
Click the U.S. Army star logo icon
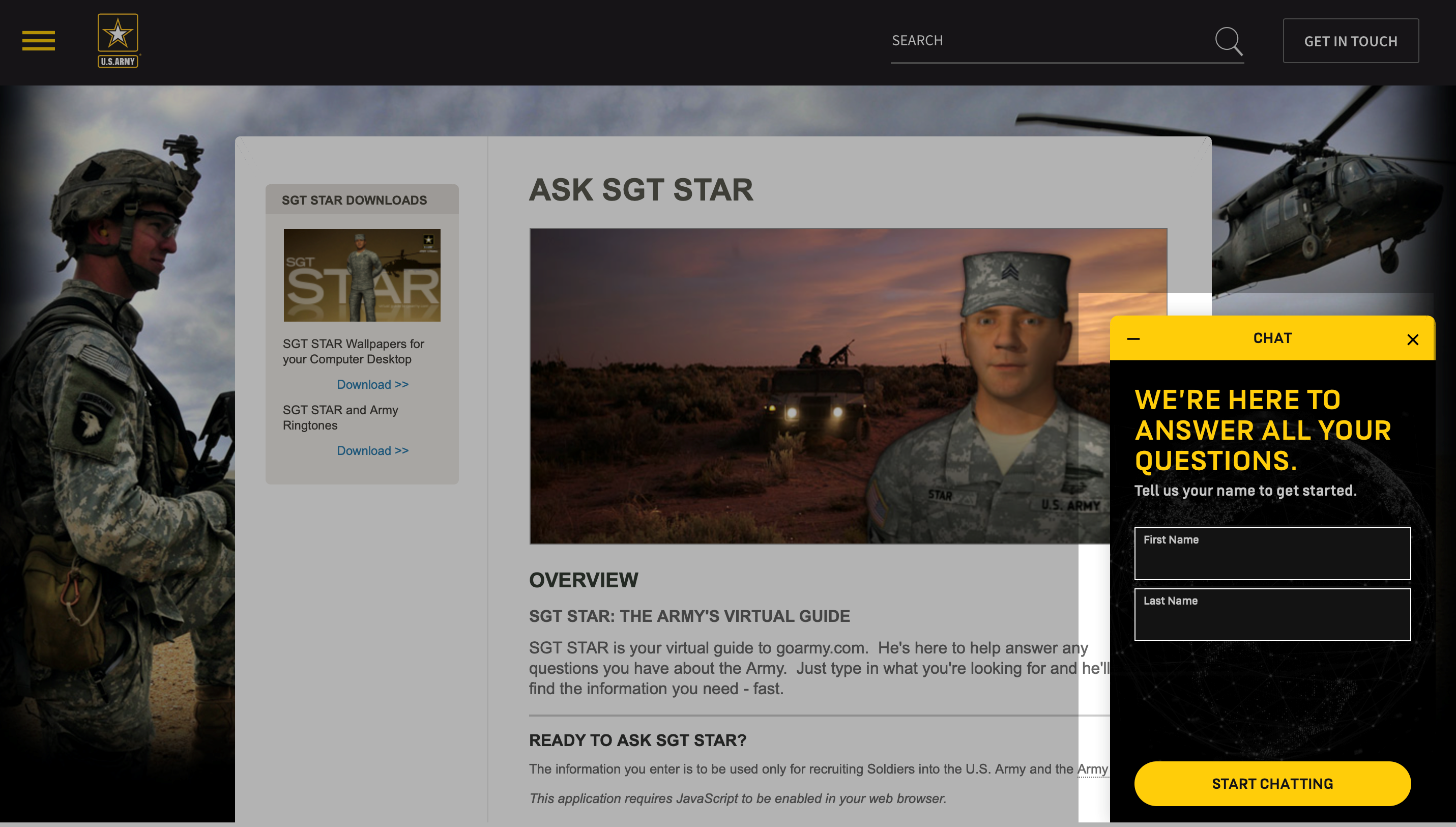117,41
